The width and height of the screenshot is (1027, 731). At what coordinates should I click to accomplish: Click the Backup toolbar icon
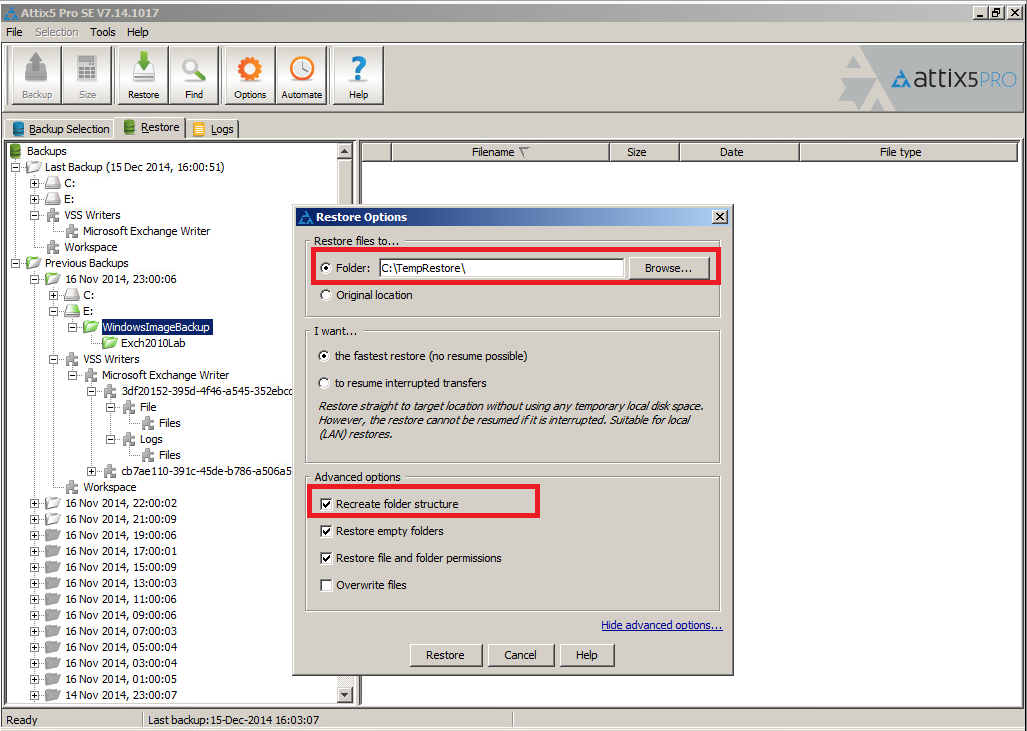(37, 68)
